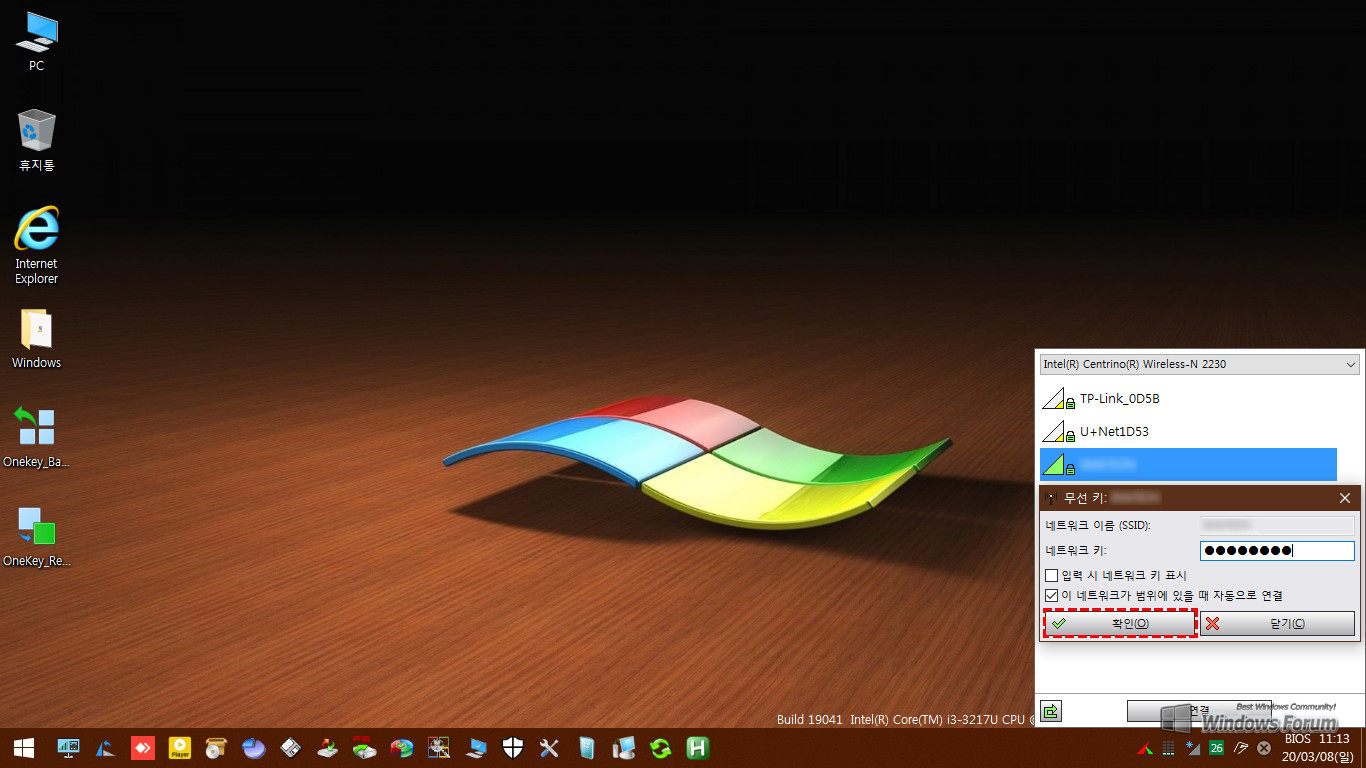
Task: Confirm with the 확인(O) button
Action: (x=1120, y=624)
